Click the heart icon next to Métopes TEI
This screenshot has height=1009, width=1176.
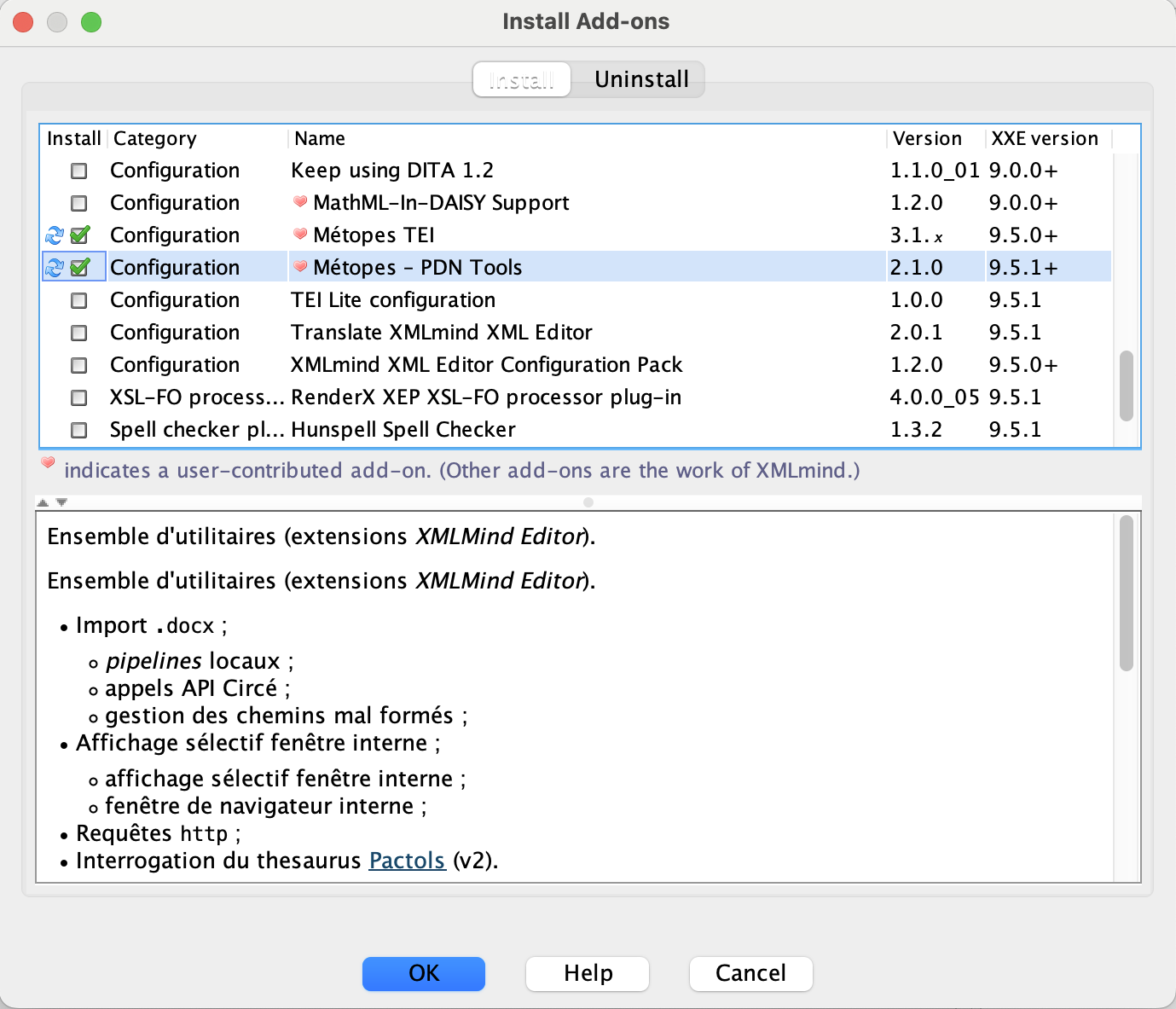(x=300, y=235)
